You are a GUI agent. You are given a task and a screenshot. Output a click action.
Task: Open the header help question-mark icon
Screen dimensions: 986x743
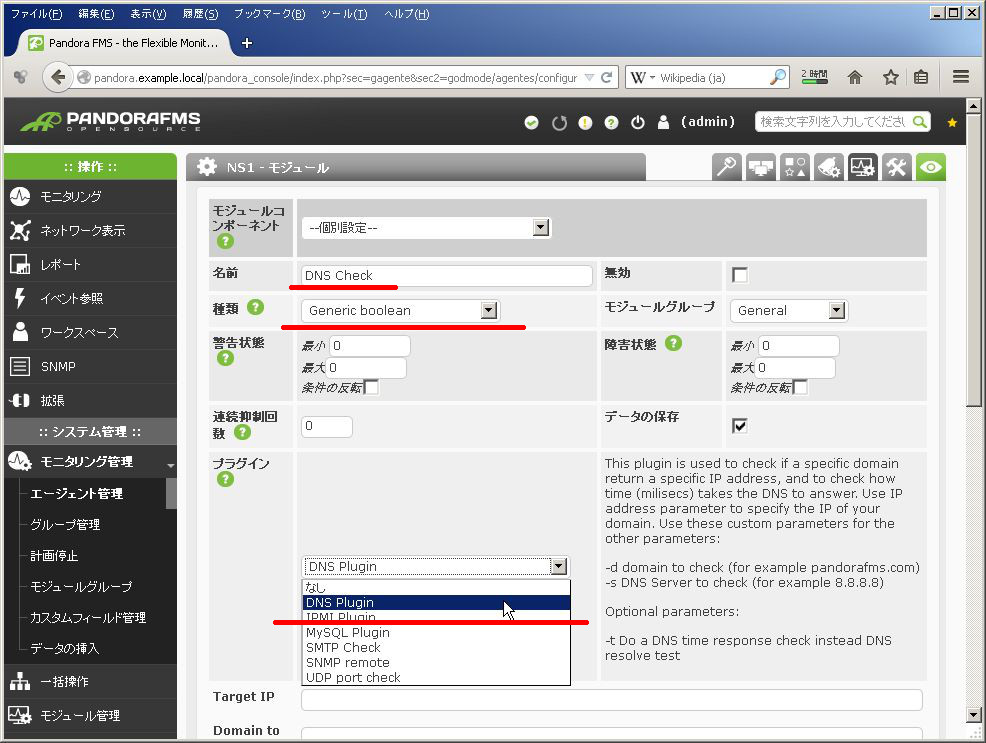pyautogui.click(x=611, y=123)
